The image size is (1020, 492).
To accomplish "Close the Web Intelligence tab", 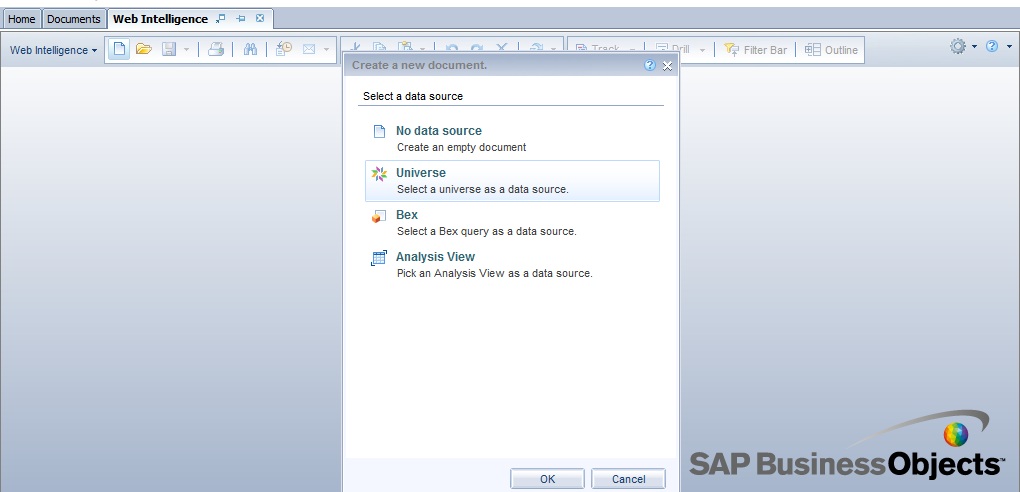I will tap(260, 18).
